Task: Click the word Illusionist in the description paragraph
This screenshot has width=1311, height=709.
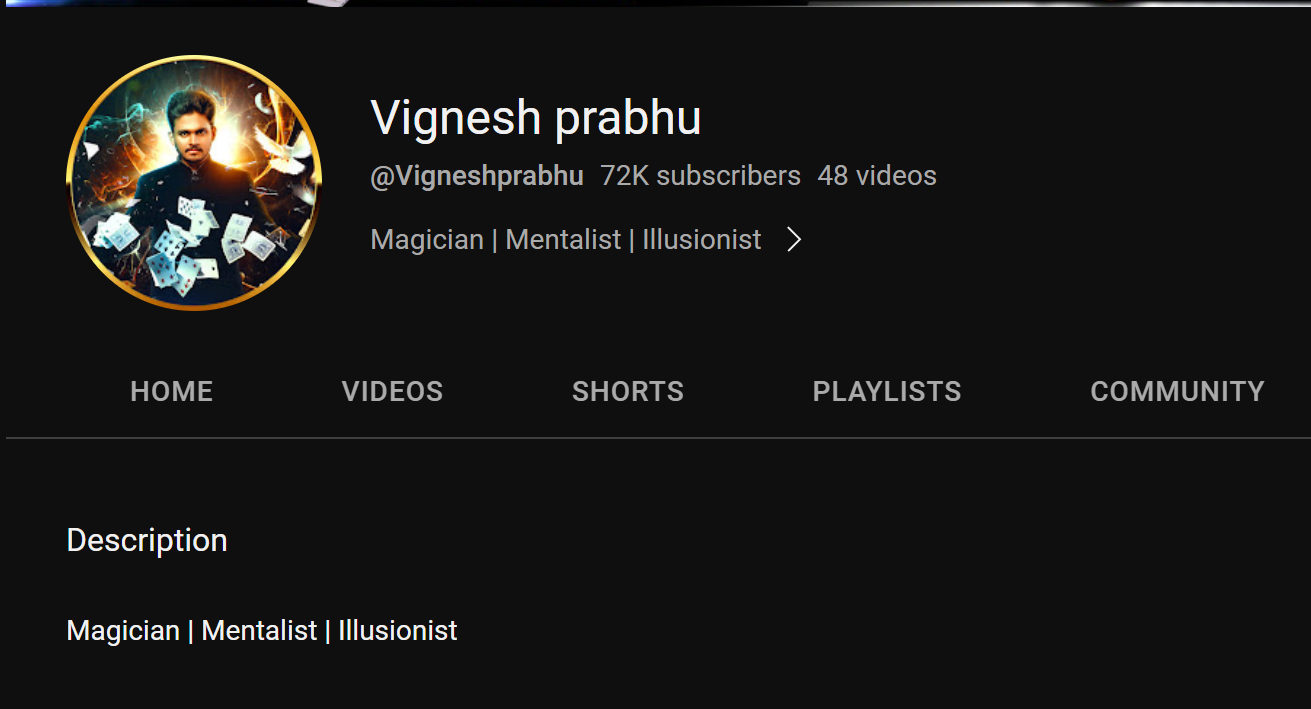Action: pyautogui.click(x=397, y=631)
